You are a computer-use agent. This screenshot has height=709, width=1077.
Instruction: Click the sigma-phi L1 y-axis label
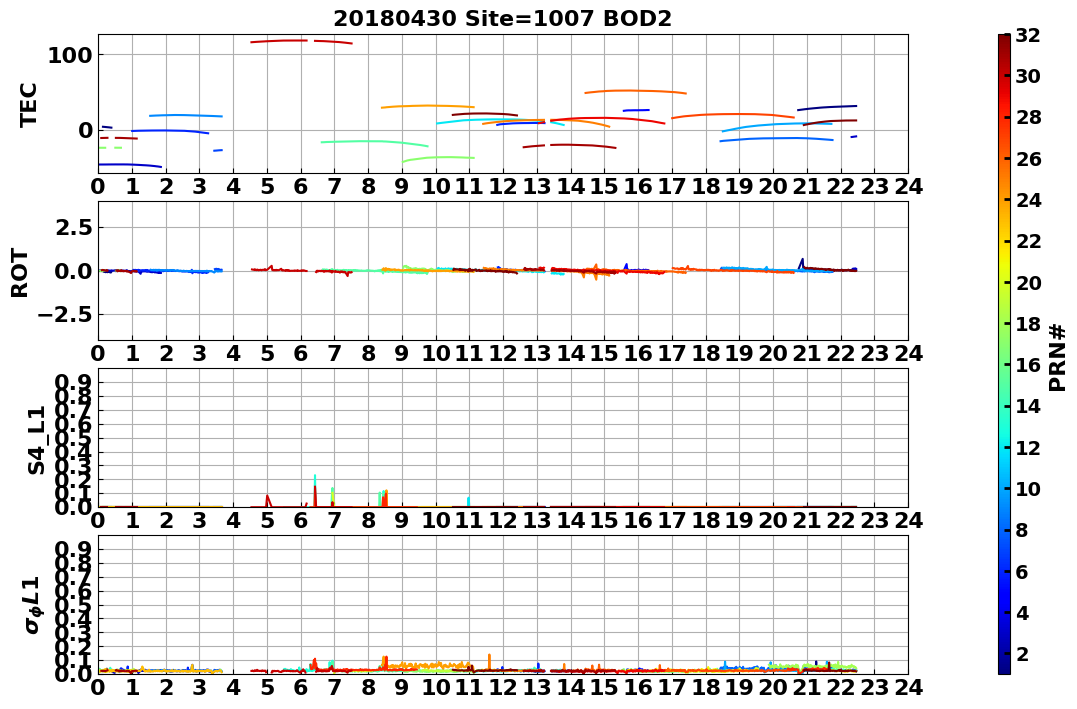34,605
